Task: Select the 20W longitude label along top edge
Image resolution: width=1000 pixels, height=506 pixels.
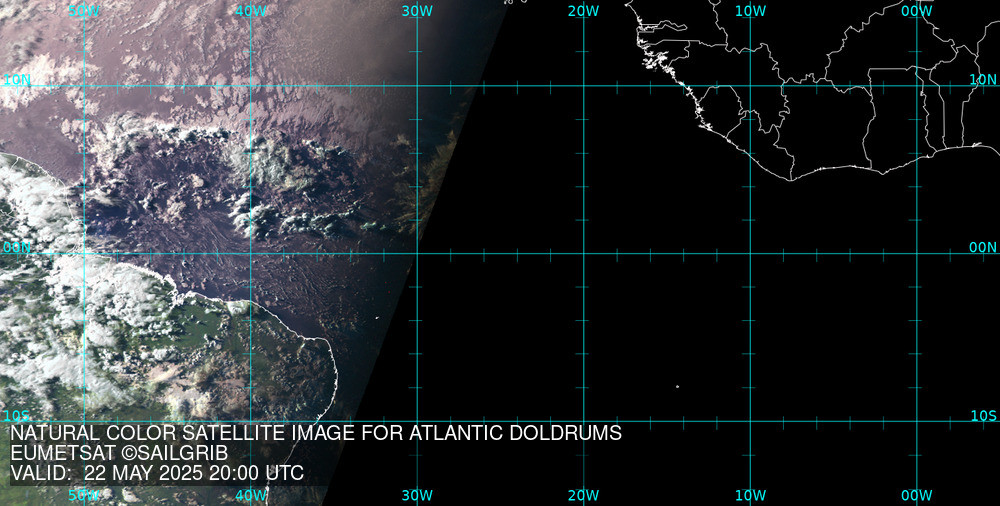Action: tap(584, 11)
